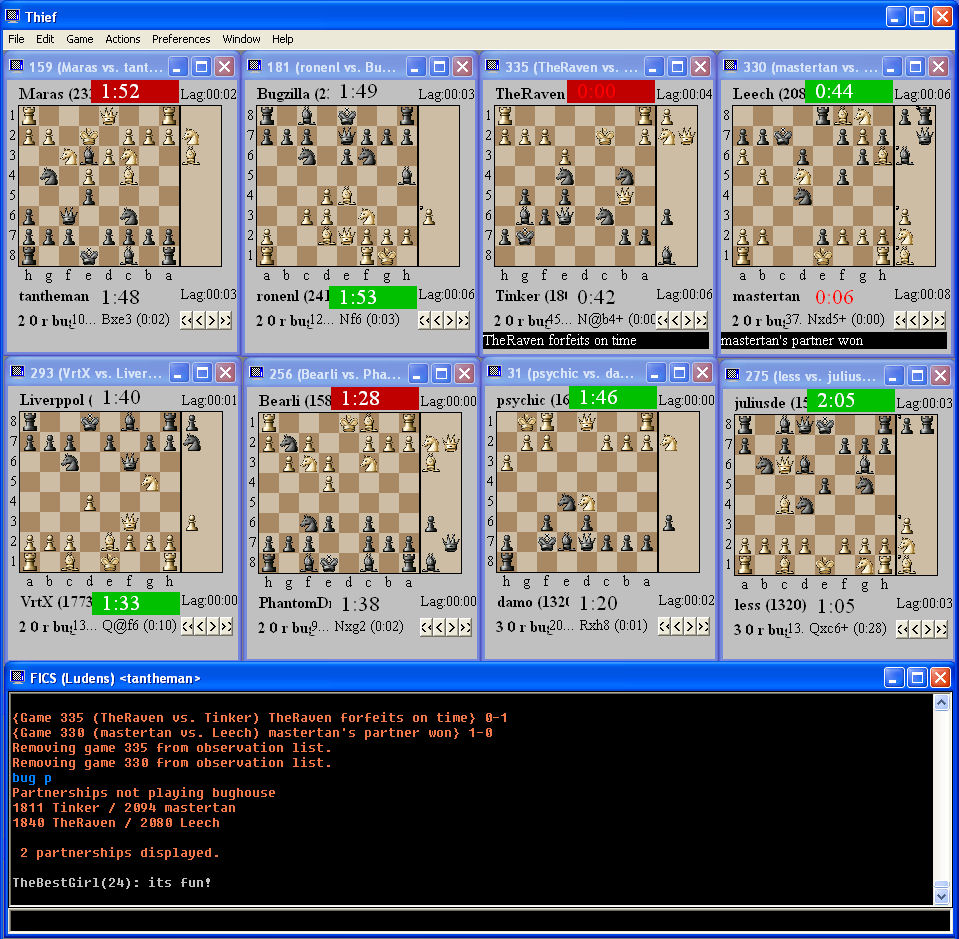This screenshot has height=939, width=959.
Task: Jump to first move in game 31 psychic
Action: point(664,626)
